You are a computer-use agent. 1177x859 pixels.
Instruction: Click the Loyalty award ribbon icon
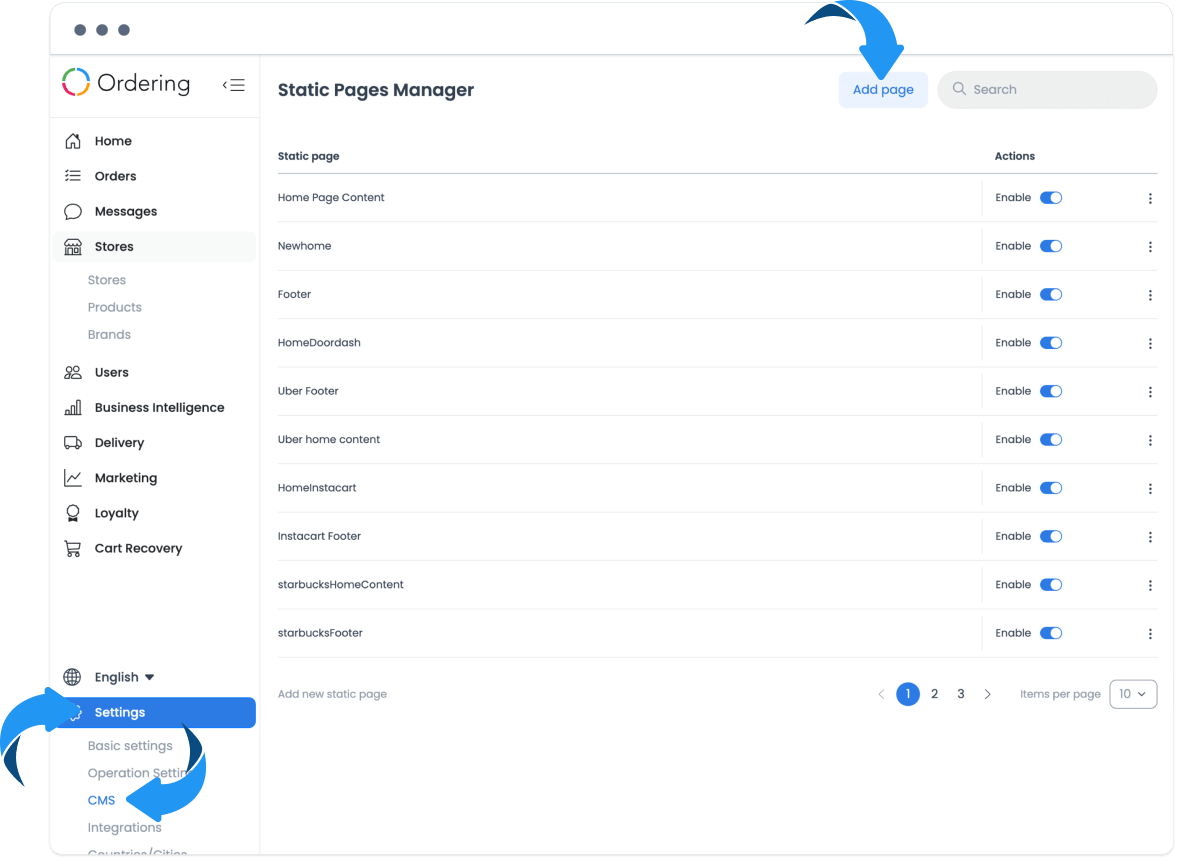point(73,513)
